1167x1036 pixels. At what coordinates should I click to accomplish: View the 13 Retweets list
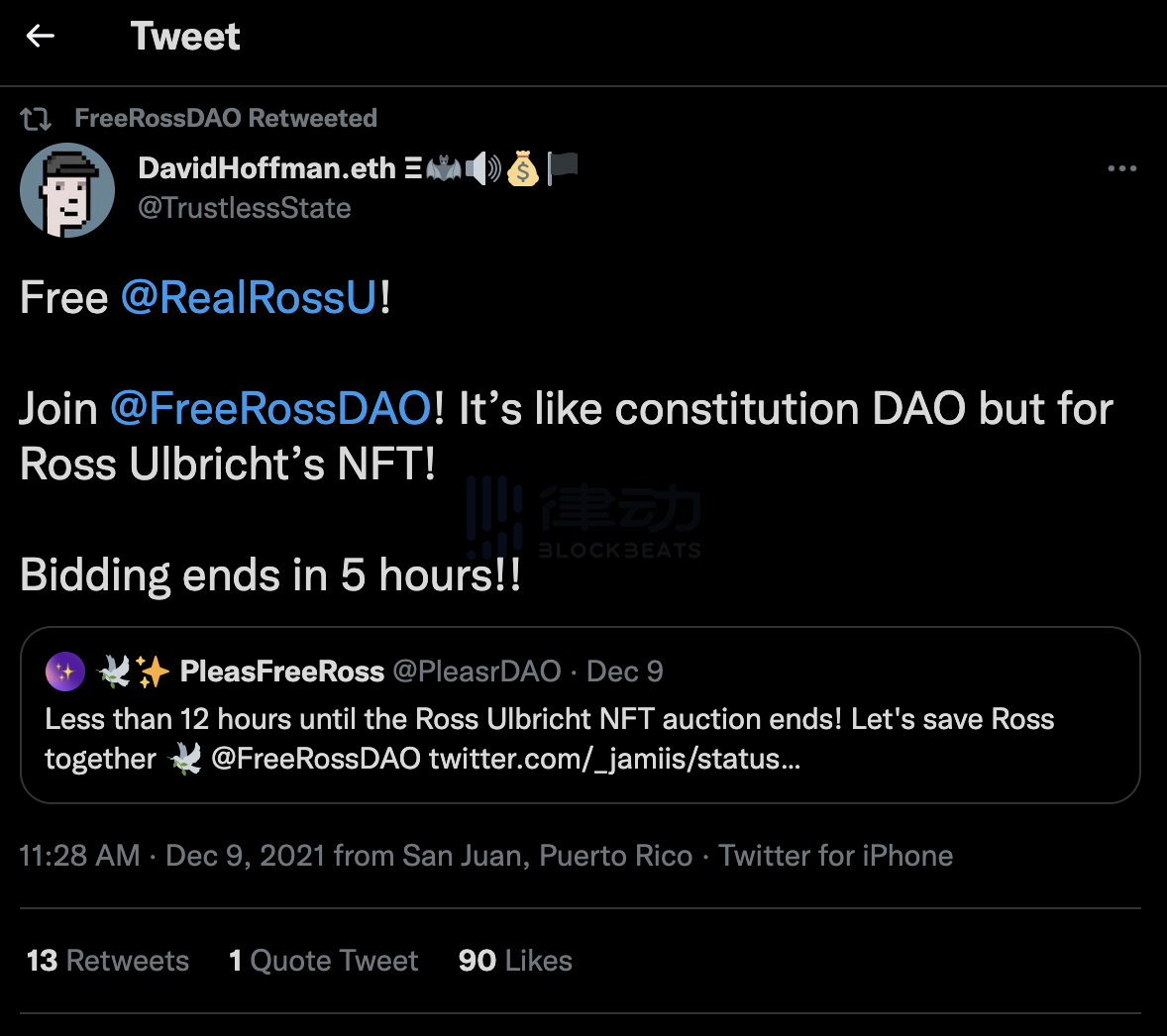(x=108, y=961)
